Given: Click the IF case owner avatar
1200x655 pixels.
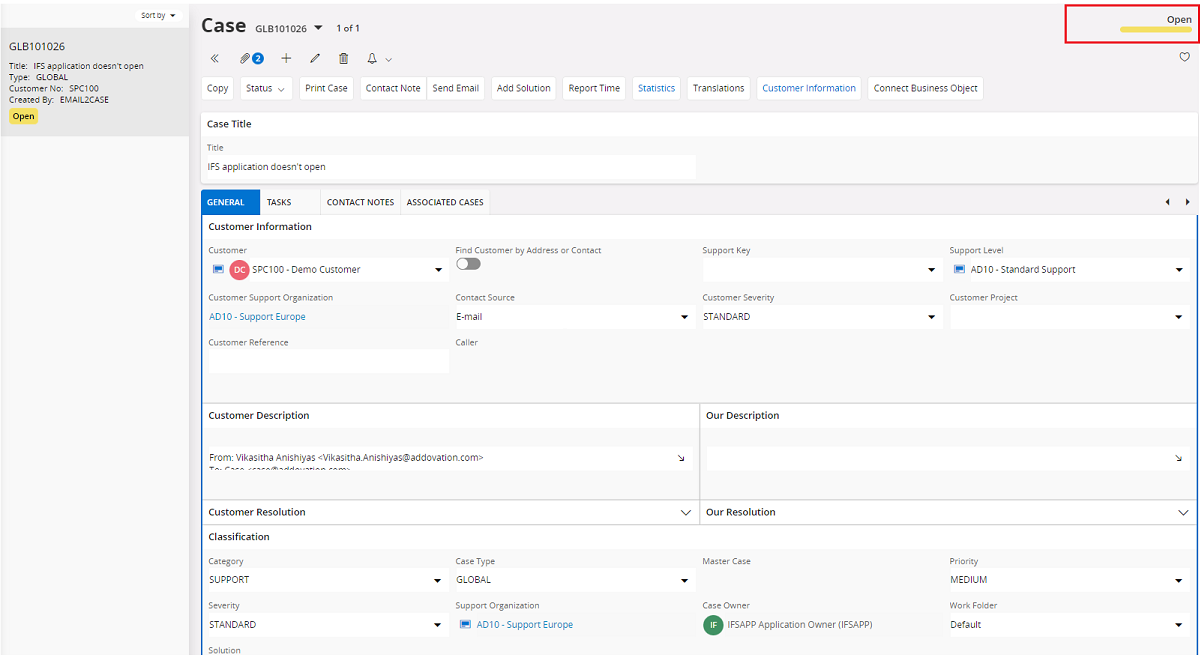Looking at the screenshot, I should [x=713, y=625].
